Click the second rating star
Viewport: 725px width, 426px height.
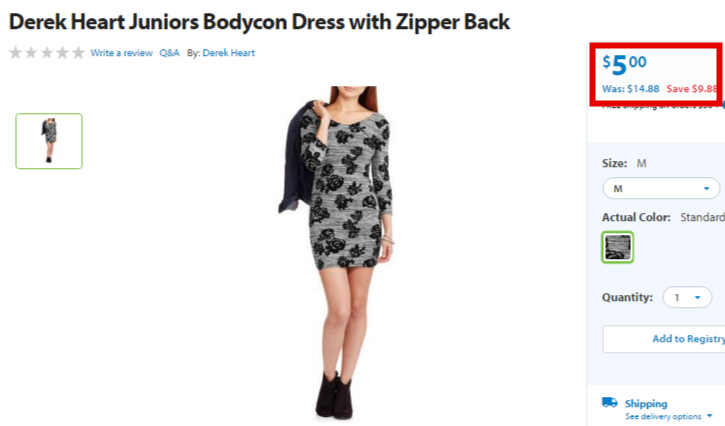(31, 53)
